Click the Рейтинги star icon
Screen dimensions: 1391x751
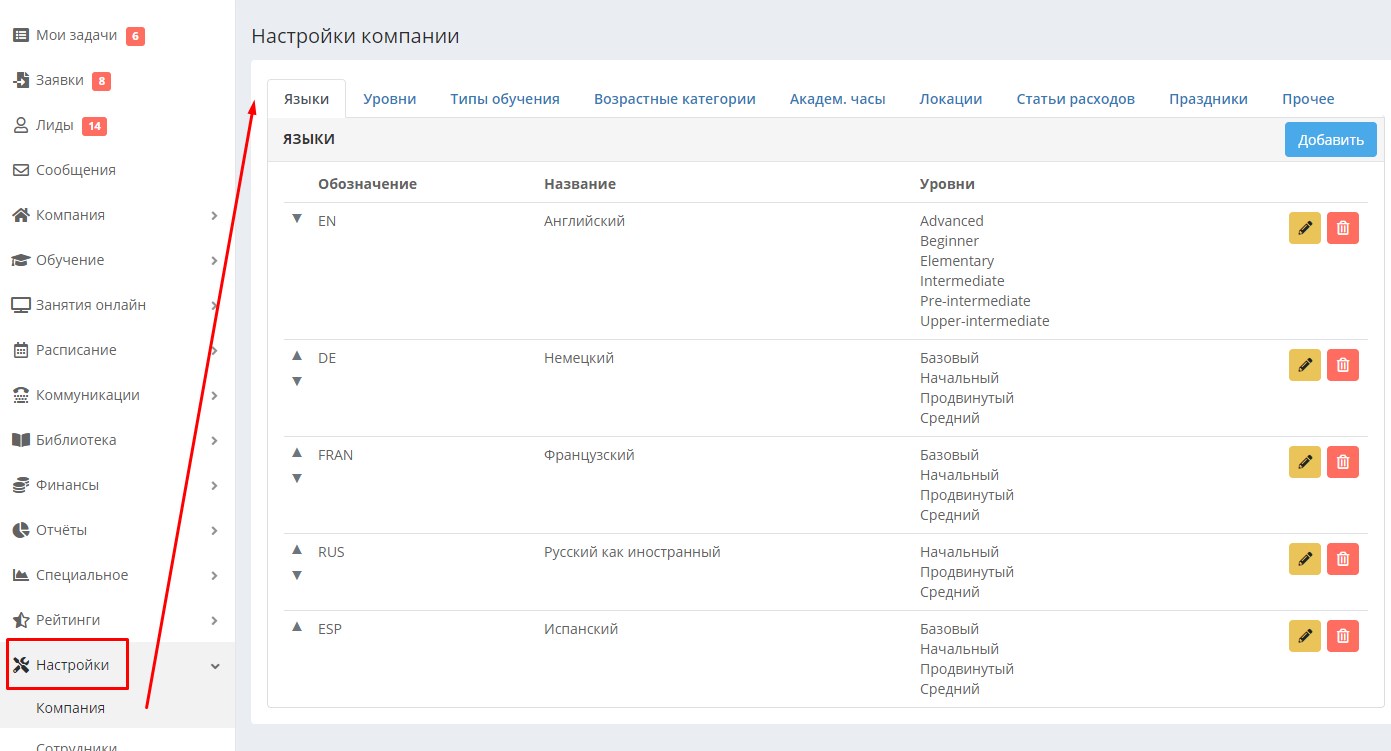pyautogui.click(x=20, y=620)
